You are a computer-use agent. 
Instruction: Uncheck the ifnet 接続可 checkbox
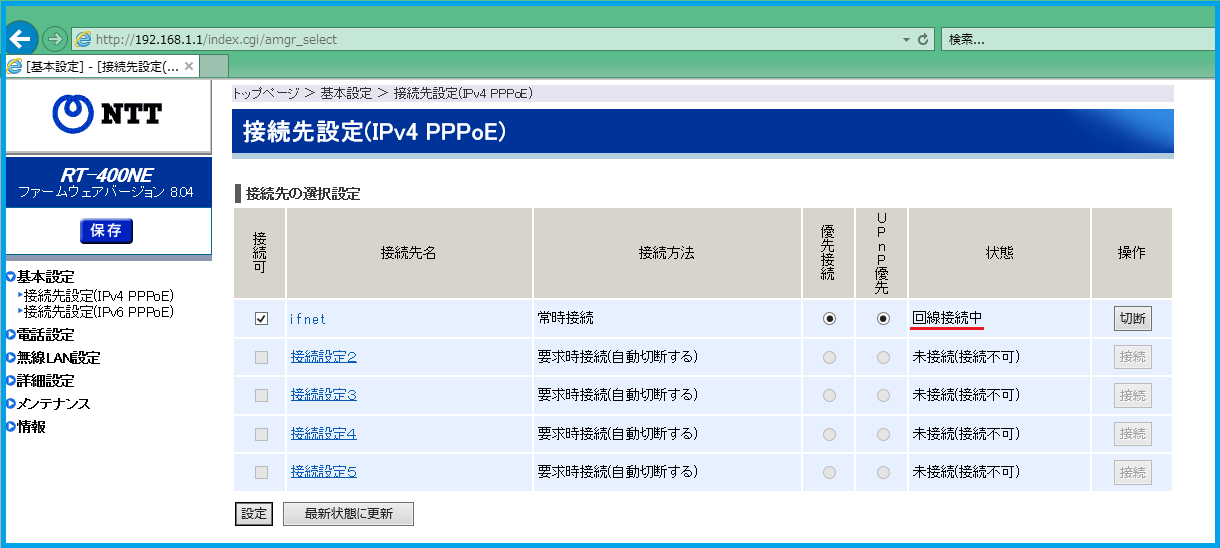coord(261,319)
